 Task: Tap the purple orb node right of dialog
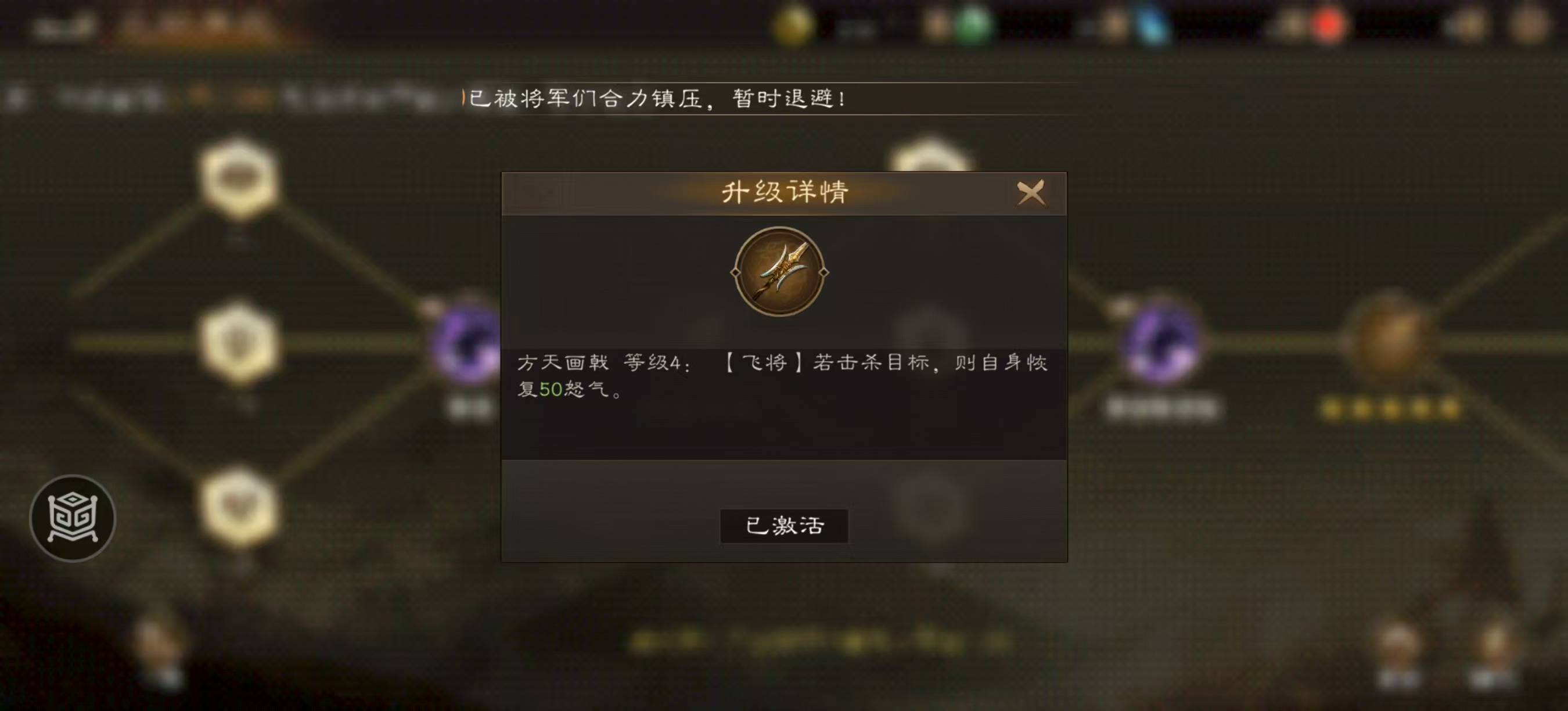[x=1161, y=343]
